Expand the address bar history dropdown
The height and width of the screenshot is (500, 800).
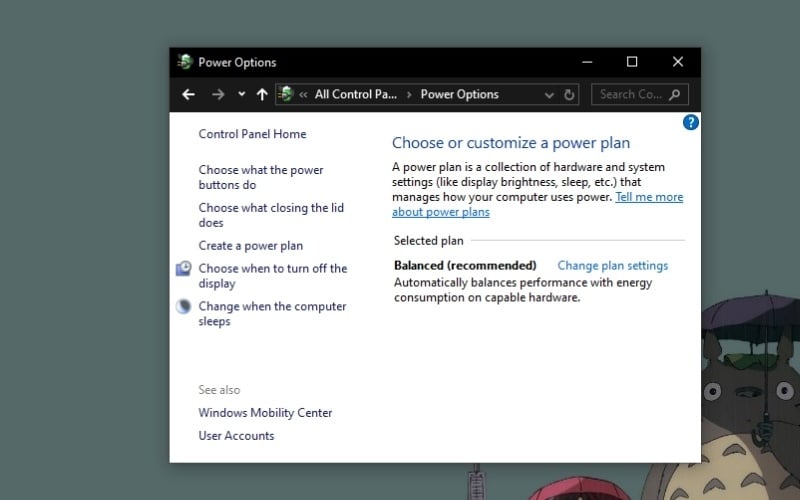coord(549,95)
